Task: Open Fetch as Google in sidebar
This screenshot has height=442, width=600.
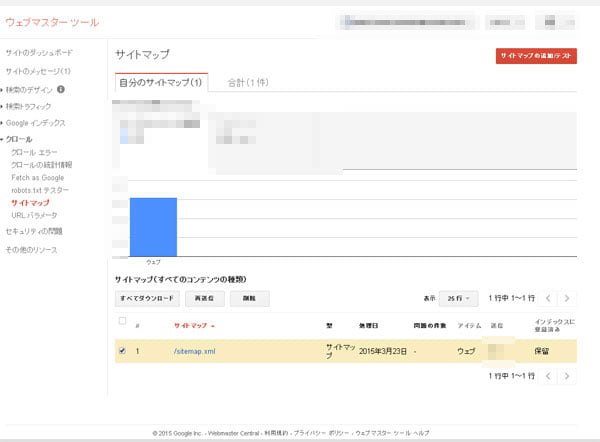Action: 37,177
